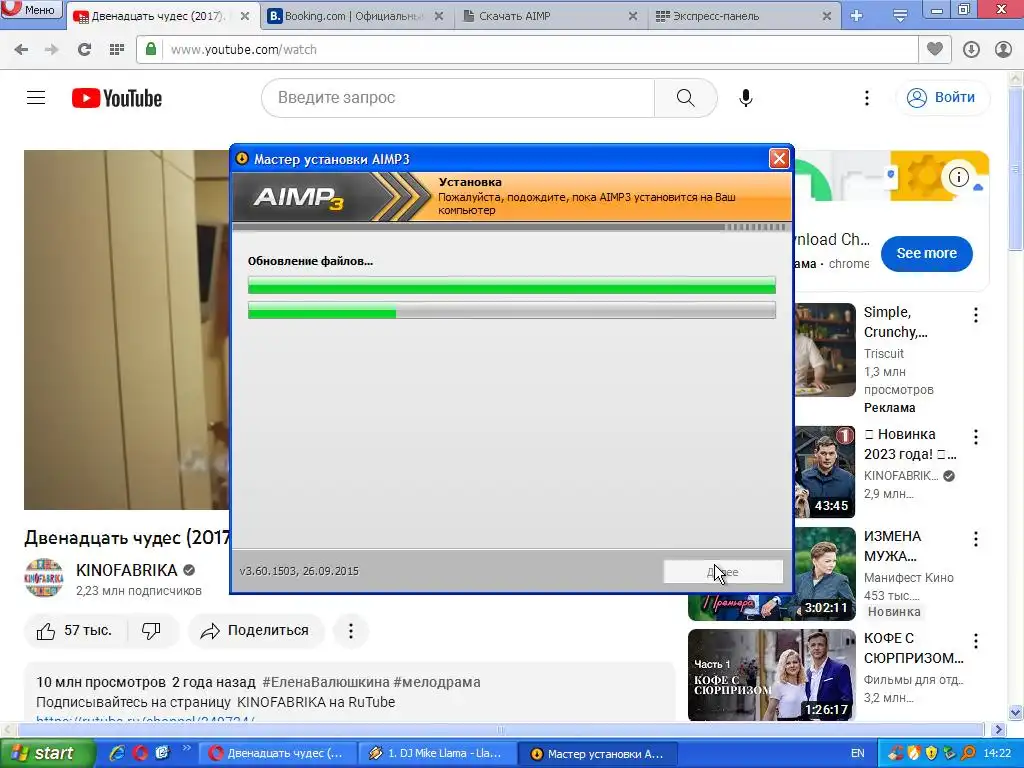
Task: Open options menu for Simple, Crunchy video
Action: pos(976,315)
